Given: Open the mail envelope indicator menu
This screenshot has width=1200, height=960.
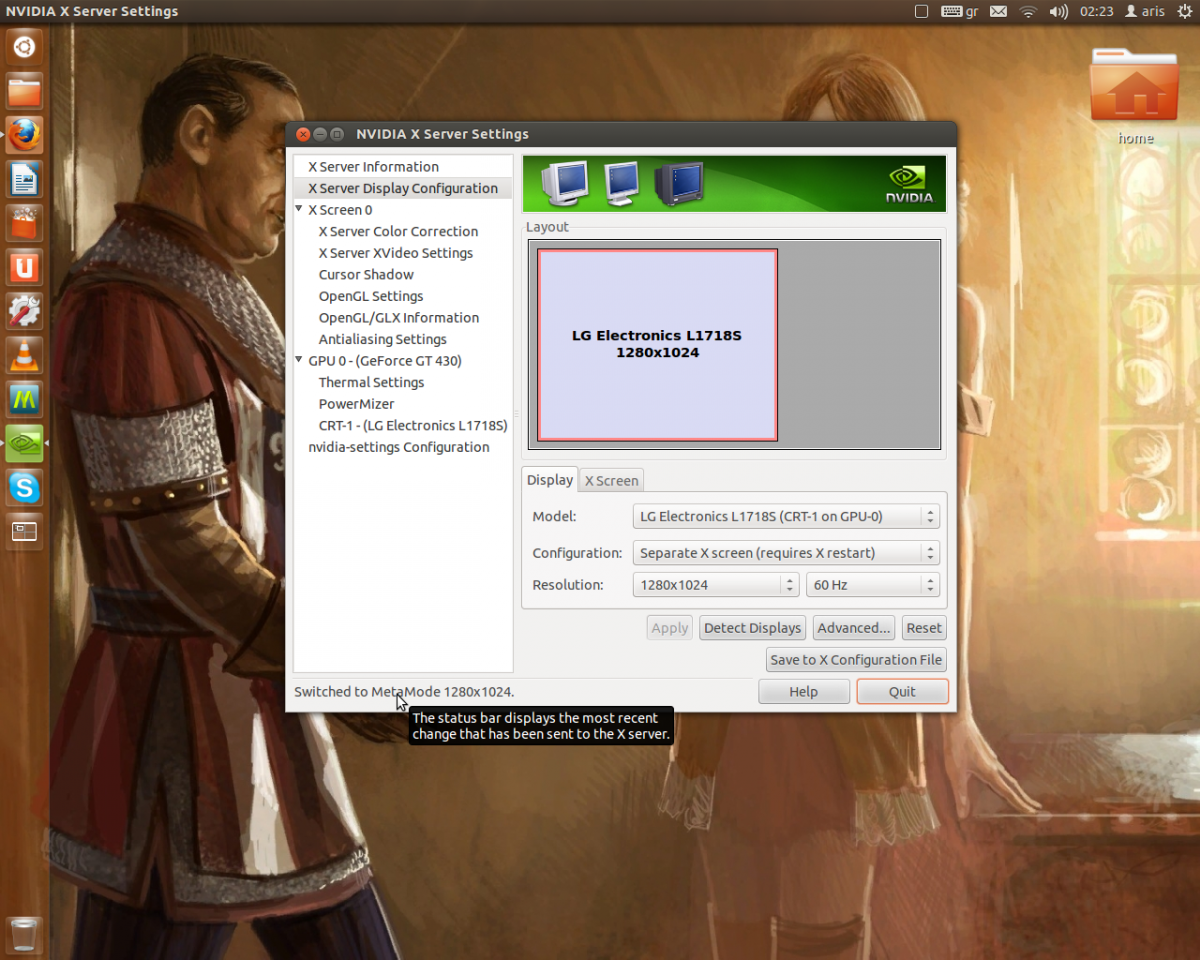Looking at the screenshot, I should (998, 11).
